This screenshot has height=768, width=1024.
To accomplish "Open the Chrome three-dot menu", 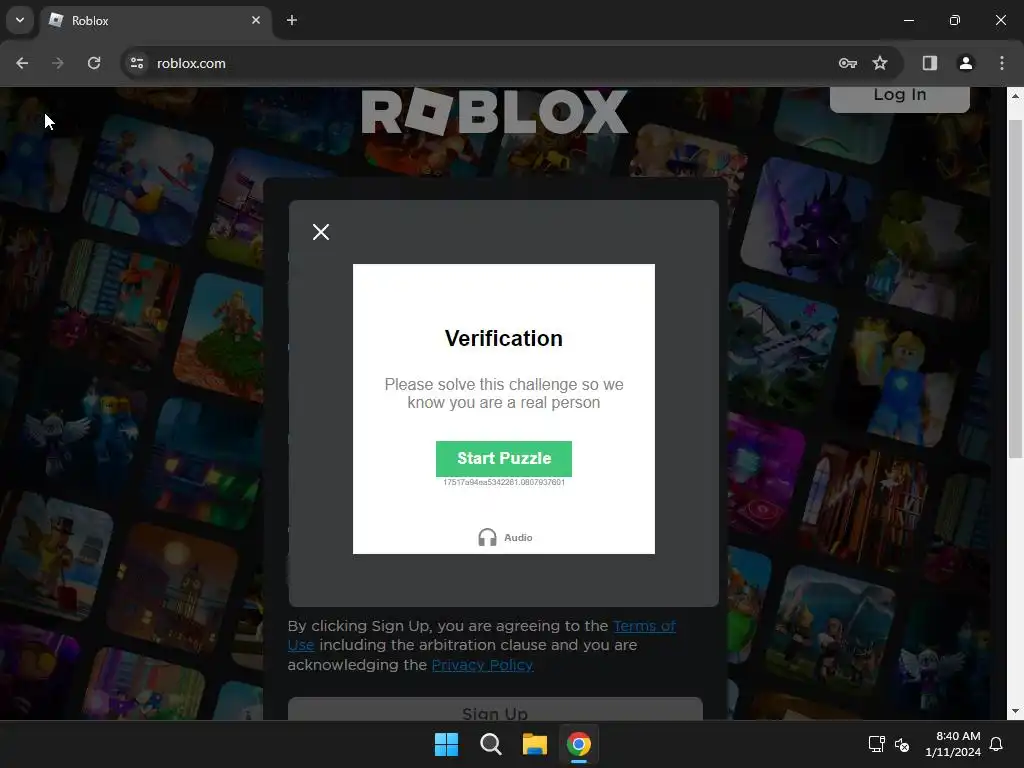I will tap(1002, 63).
